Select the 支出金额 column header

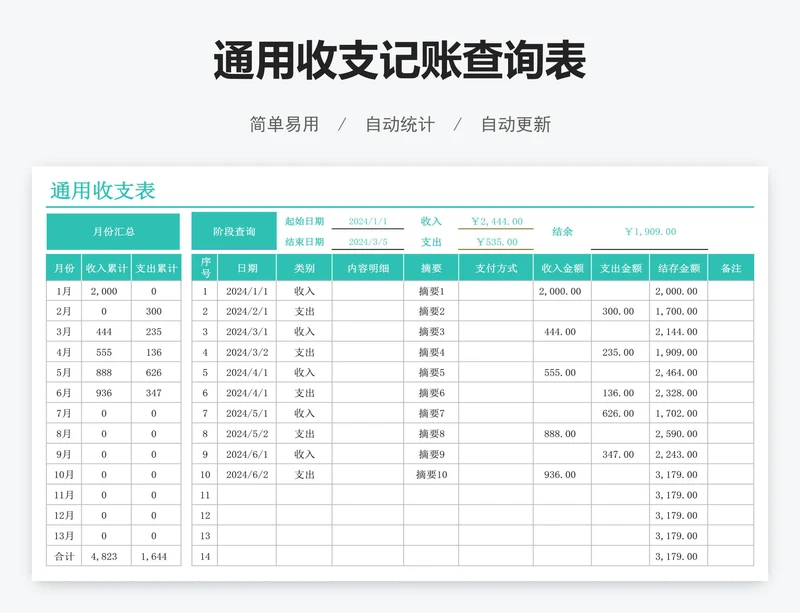click(x=620, y=268)
